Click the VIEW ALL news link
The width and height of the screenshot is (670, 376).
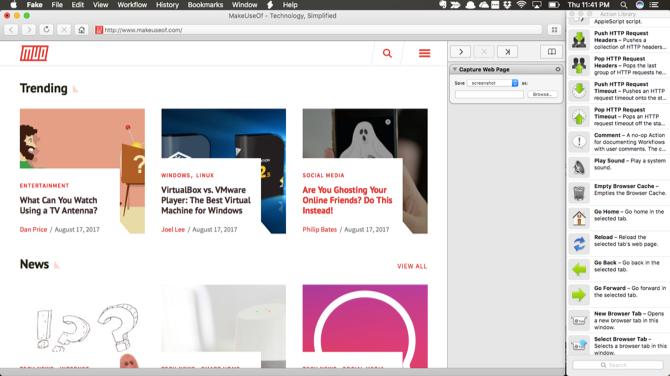pos(412,266)
